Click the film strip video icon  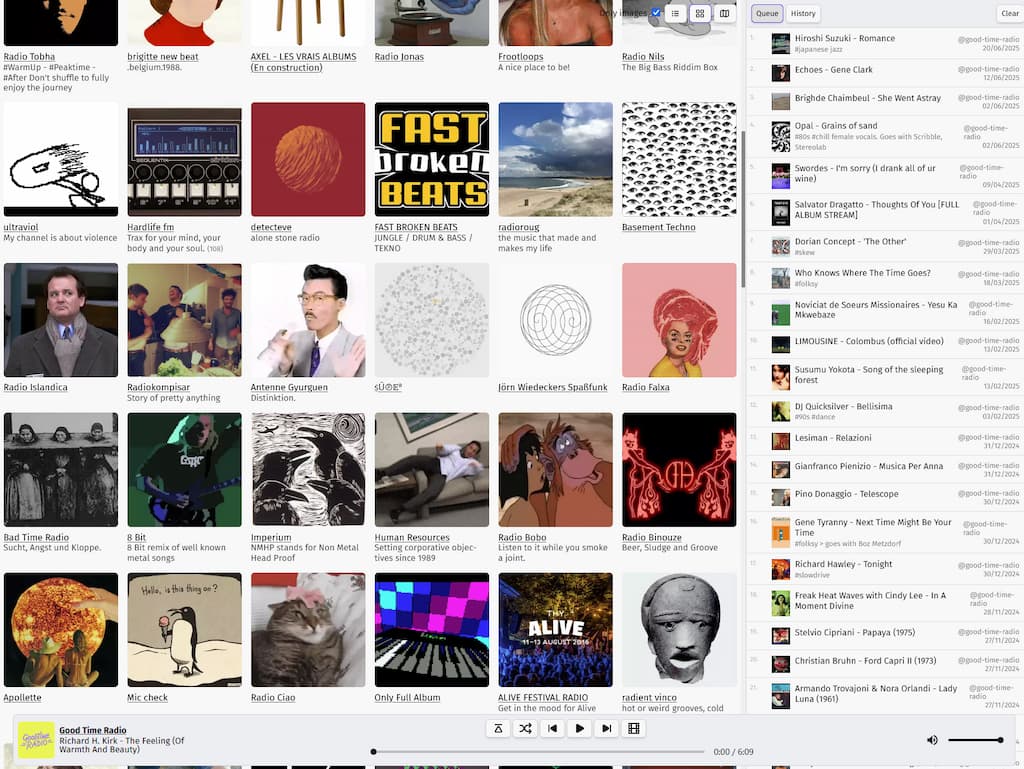(633, 729)
